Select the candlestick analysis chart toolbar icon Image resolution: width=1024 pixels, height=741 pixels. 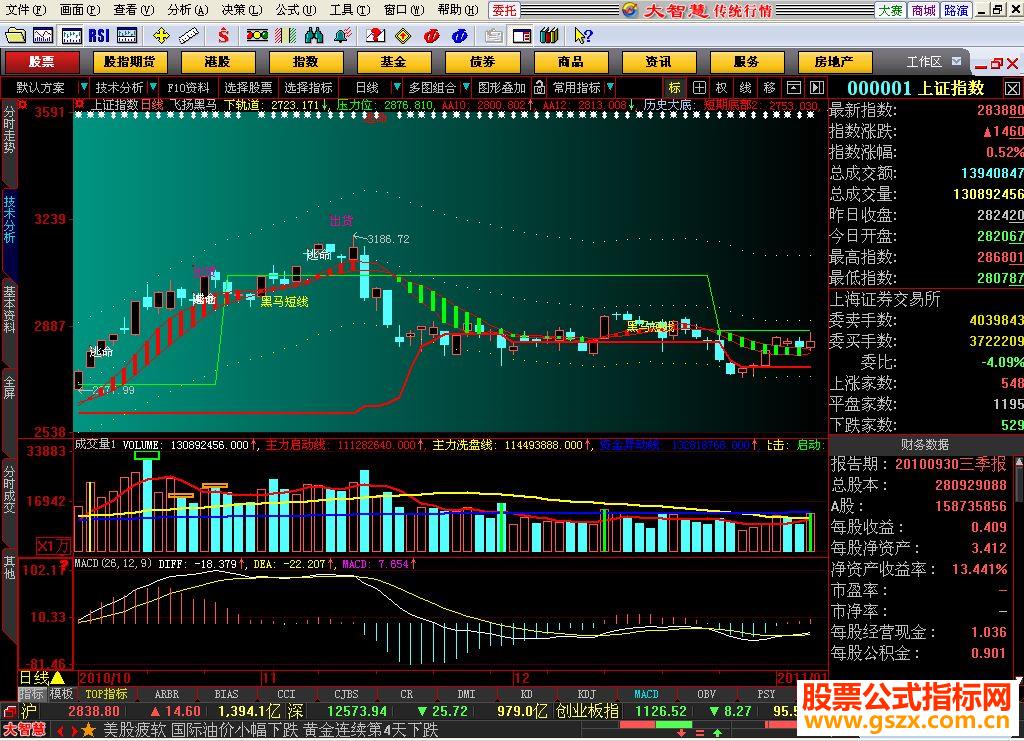point(71,35)
